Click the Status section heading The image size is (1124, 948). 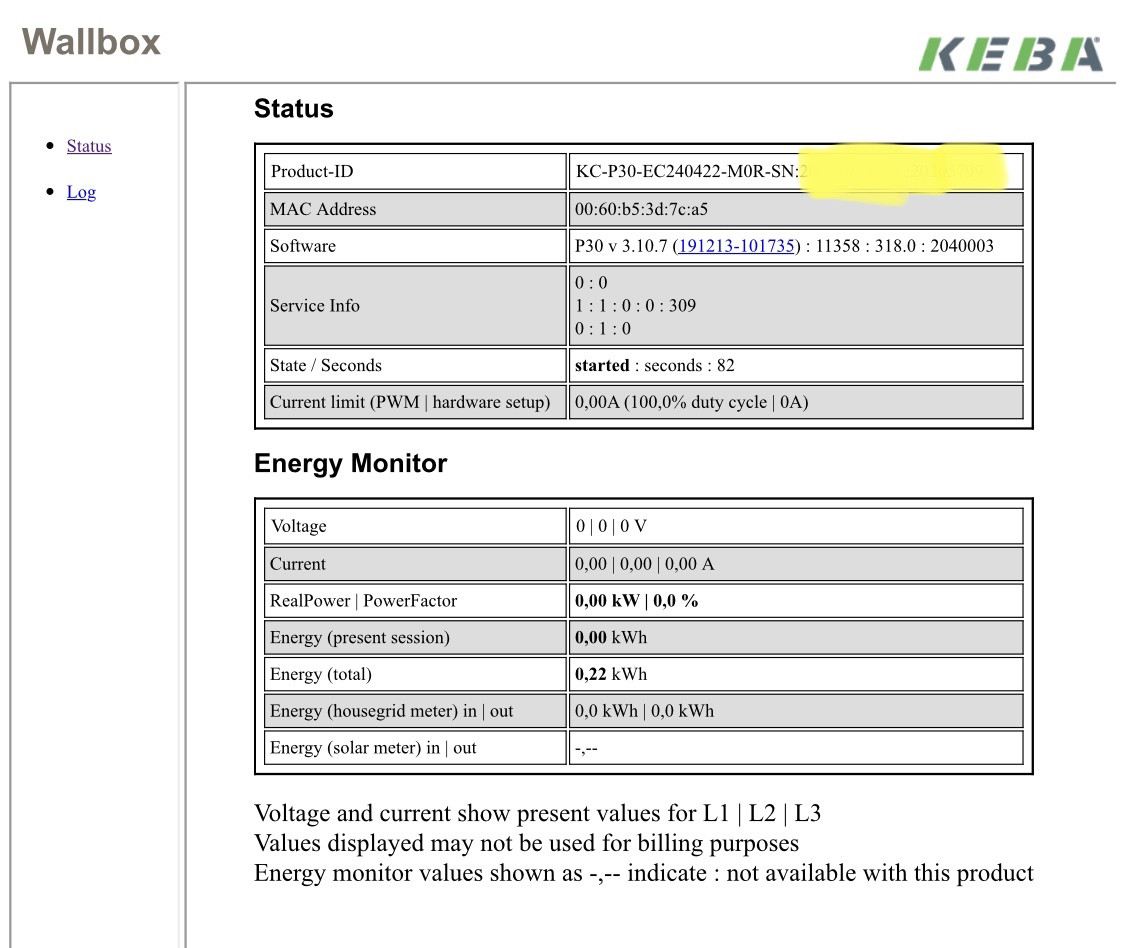pos(293,109)
